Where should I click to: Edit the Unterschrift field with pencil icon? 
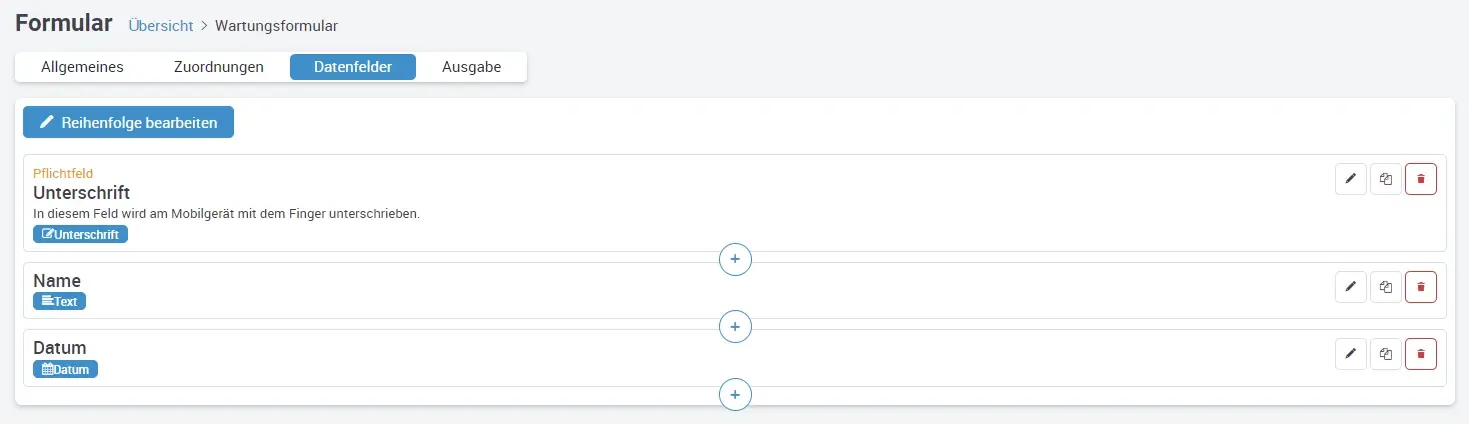1350,179
